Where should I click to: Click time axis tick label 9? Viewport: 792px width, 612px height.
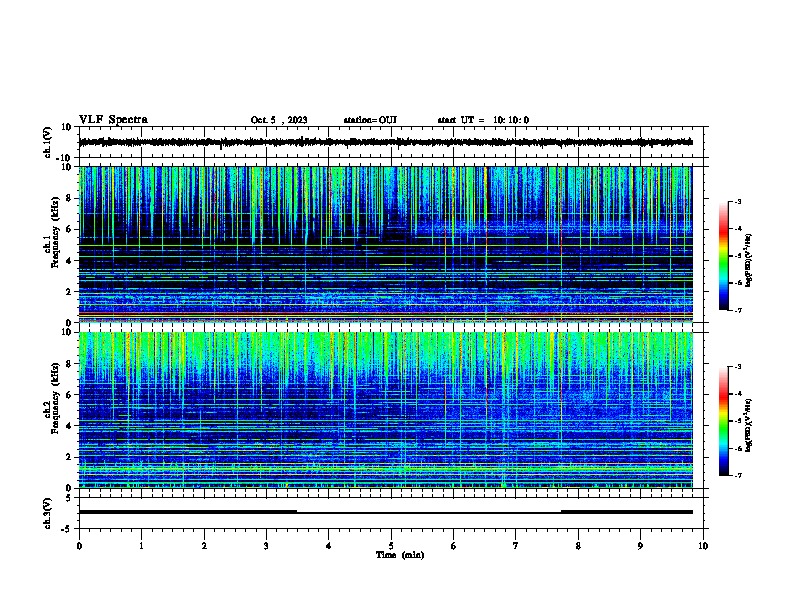tap(640, 546)
